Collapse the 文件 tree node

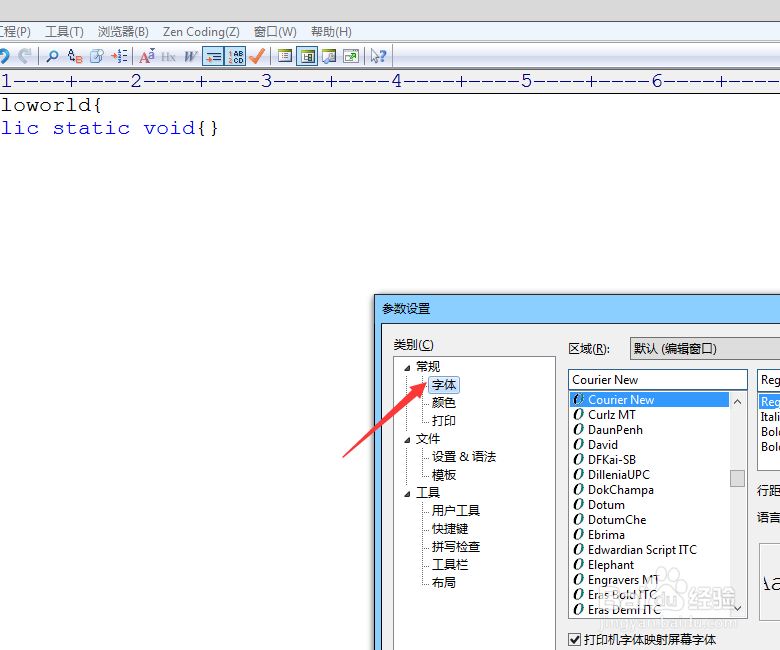tap(407, 440)
